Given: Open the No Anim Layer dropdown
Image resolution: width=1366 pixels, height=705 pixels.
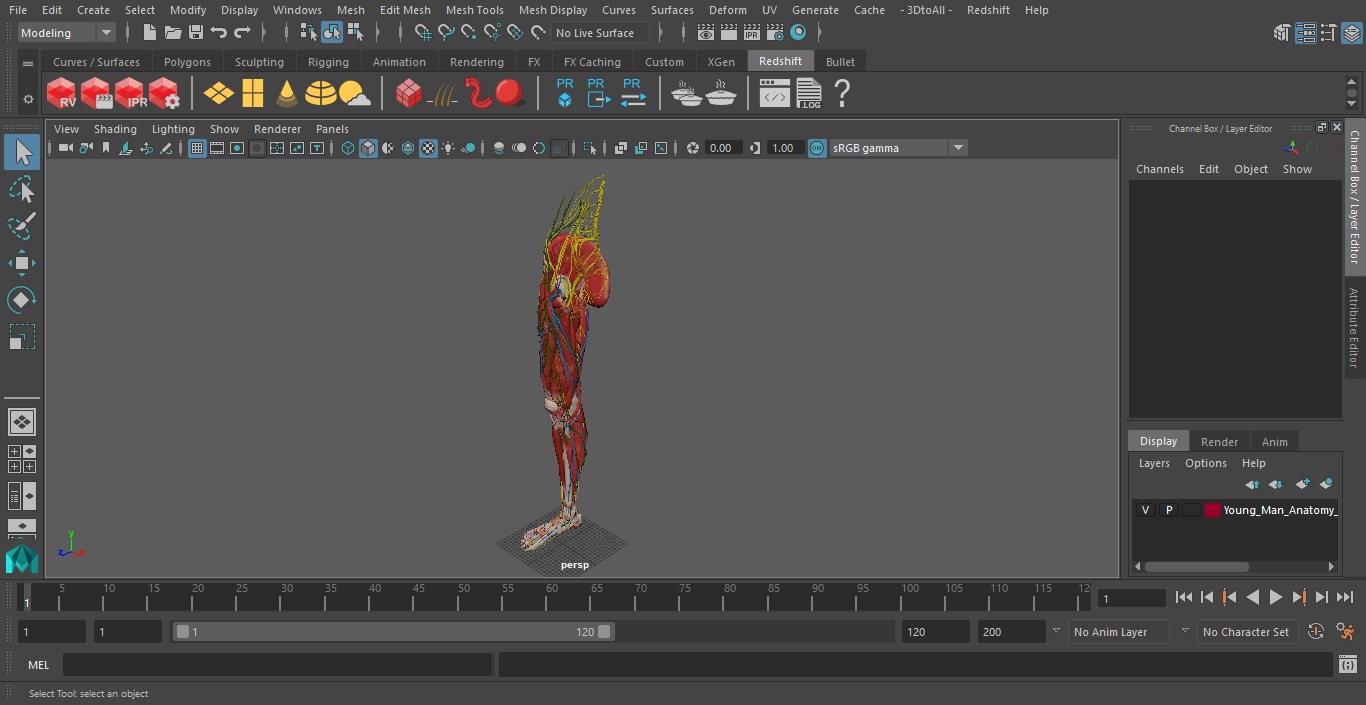Looking at the screenshot, I should pos(1119,632).
